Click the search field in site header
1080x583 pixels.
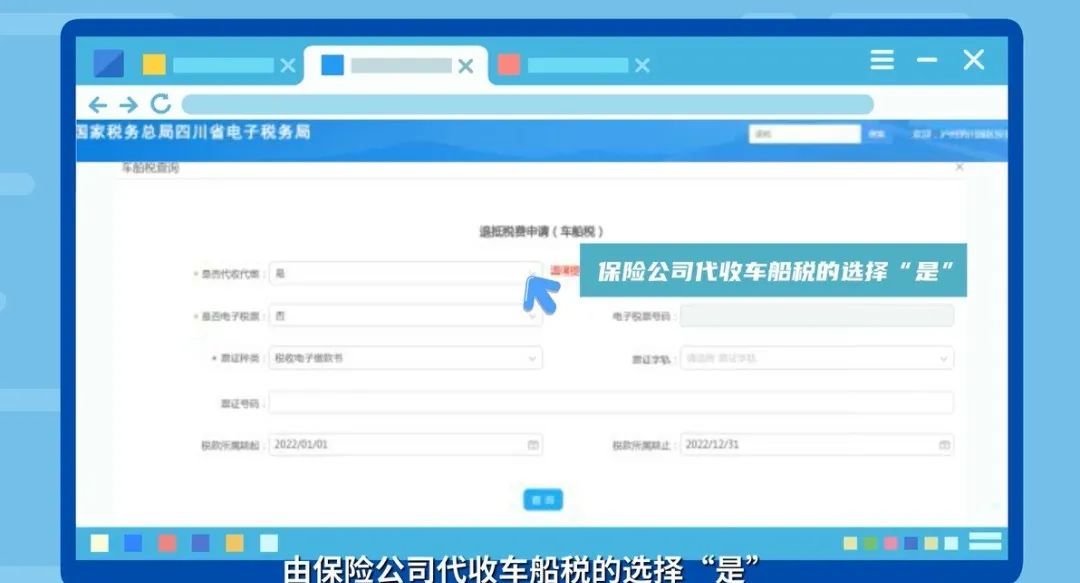[804, 134]
